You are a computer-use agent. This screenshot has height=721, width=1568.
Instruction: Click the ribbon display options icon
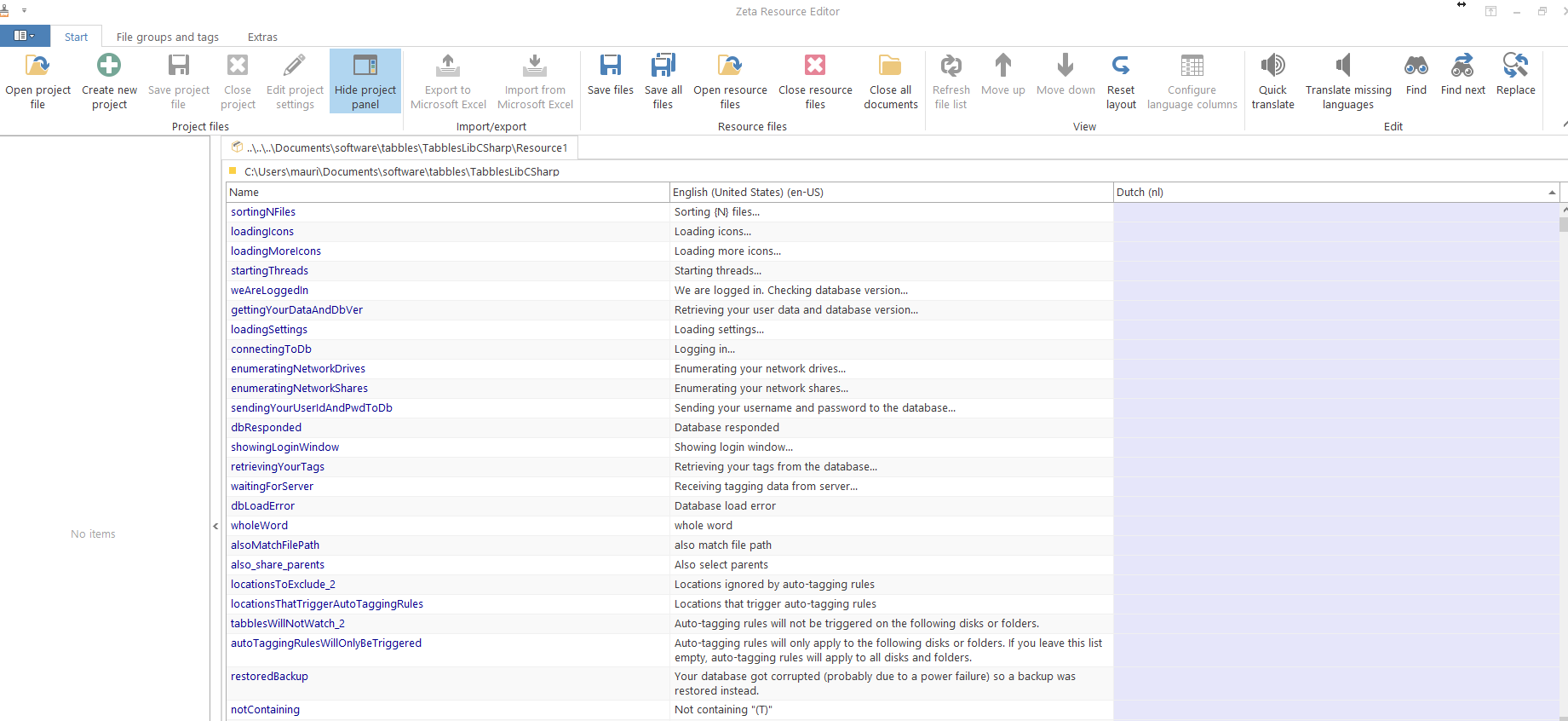(x=1490, y=11)
